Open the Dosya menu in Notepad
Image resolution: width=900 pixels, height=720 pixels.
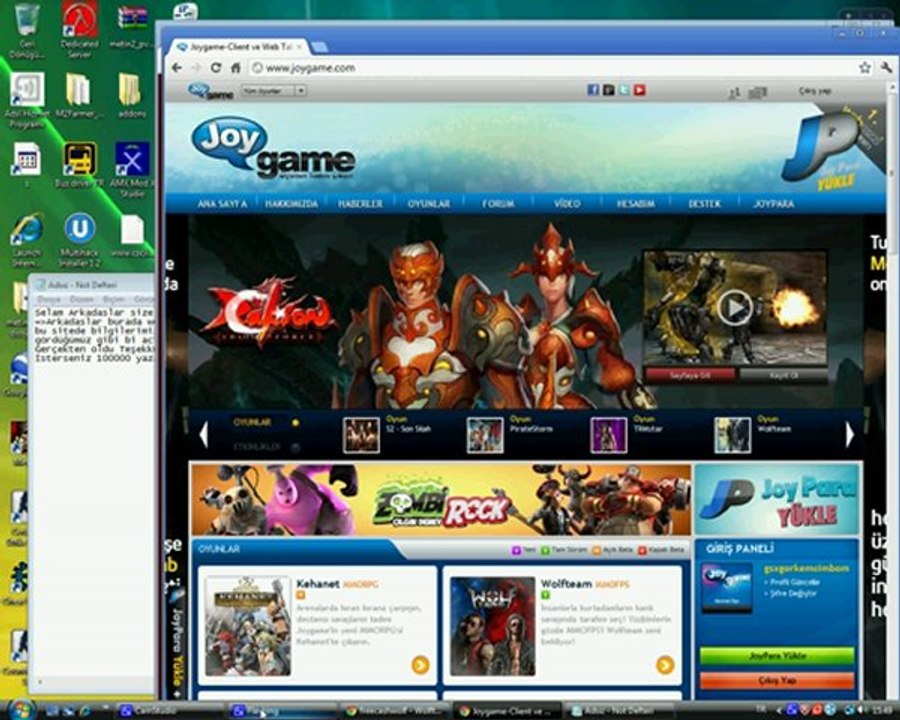click(49, 299)
